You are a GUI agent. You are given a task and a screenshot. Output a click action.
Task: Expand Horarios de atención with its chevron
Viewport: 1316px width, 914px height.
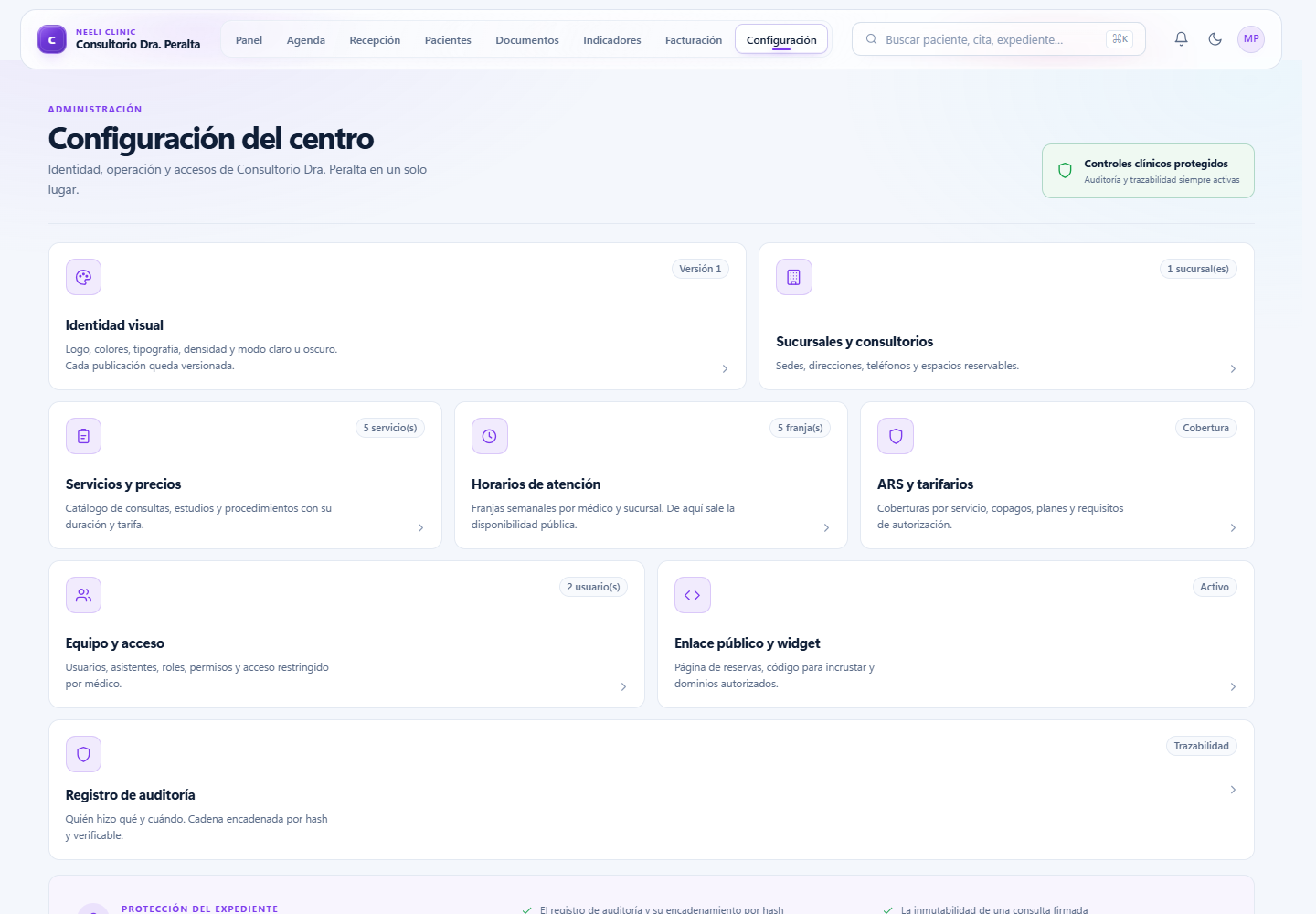tap(826, 528)
